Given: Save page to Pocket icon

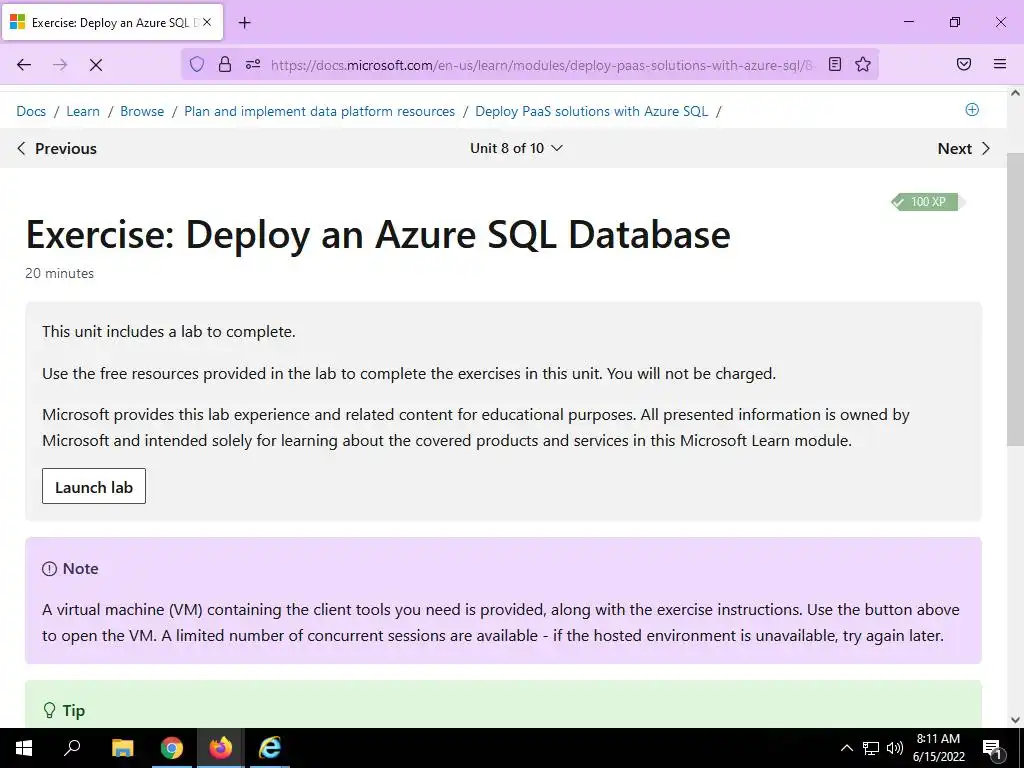Looking at the screenshot, I should (963, 64).
